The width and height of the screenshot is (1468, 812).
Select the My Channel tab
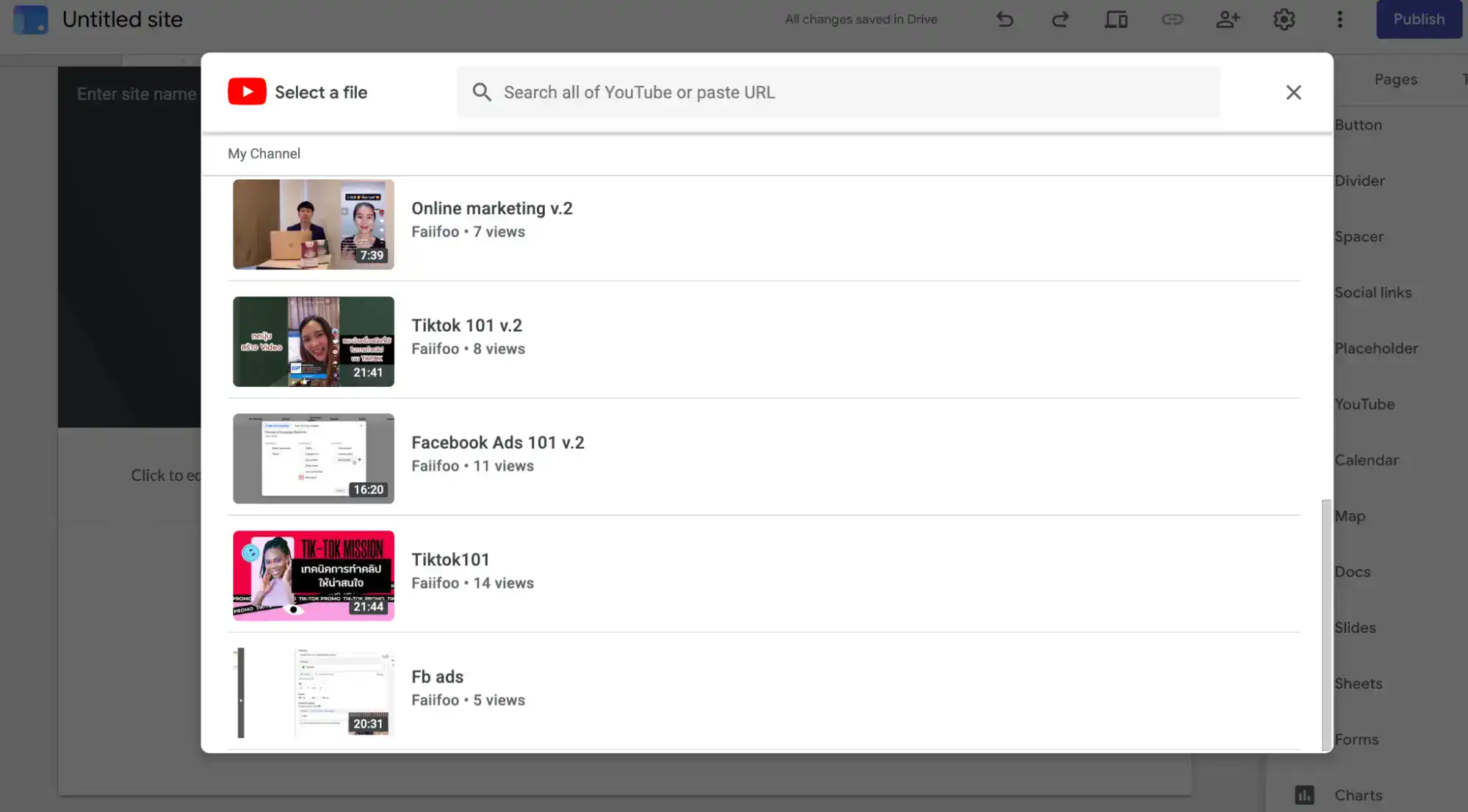[264, 153]
